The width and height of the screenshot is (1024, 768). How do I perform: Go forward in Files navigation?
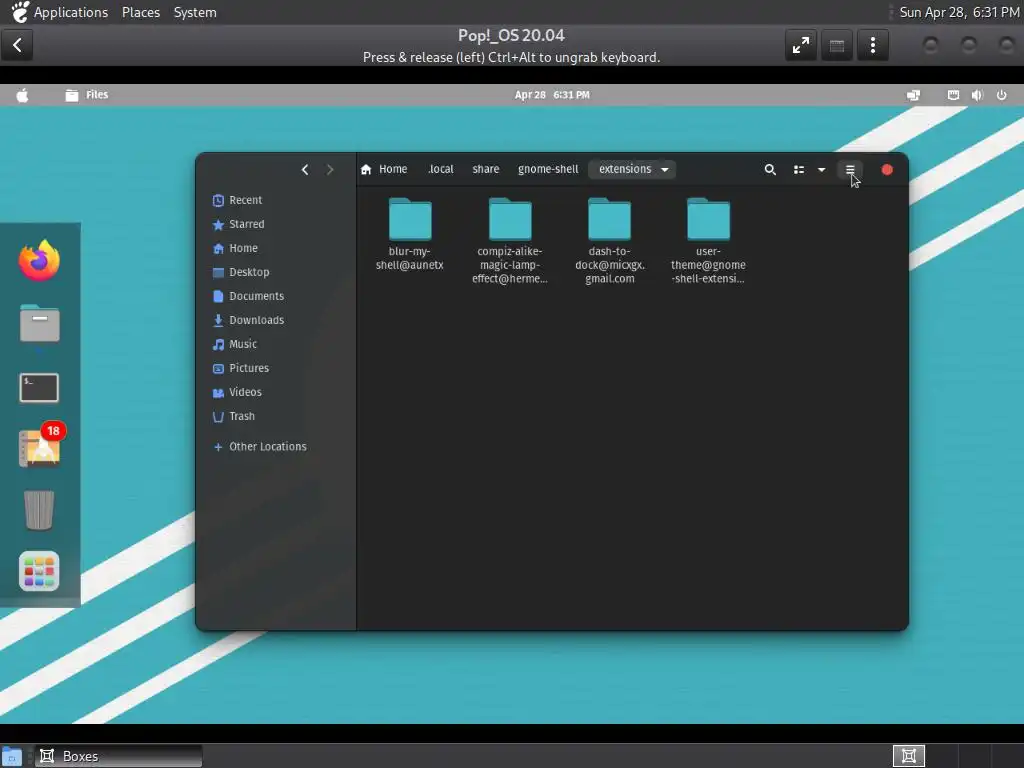coord(330,170)
